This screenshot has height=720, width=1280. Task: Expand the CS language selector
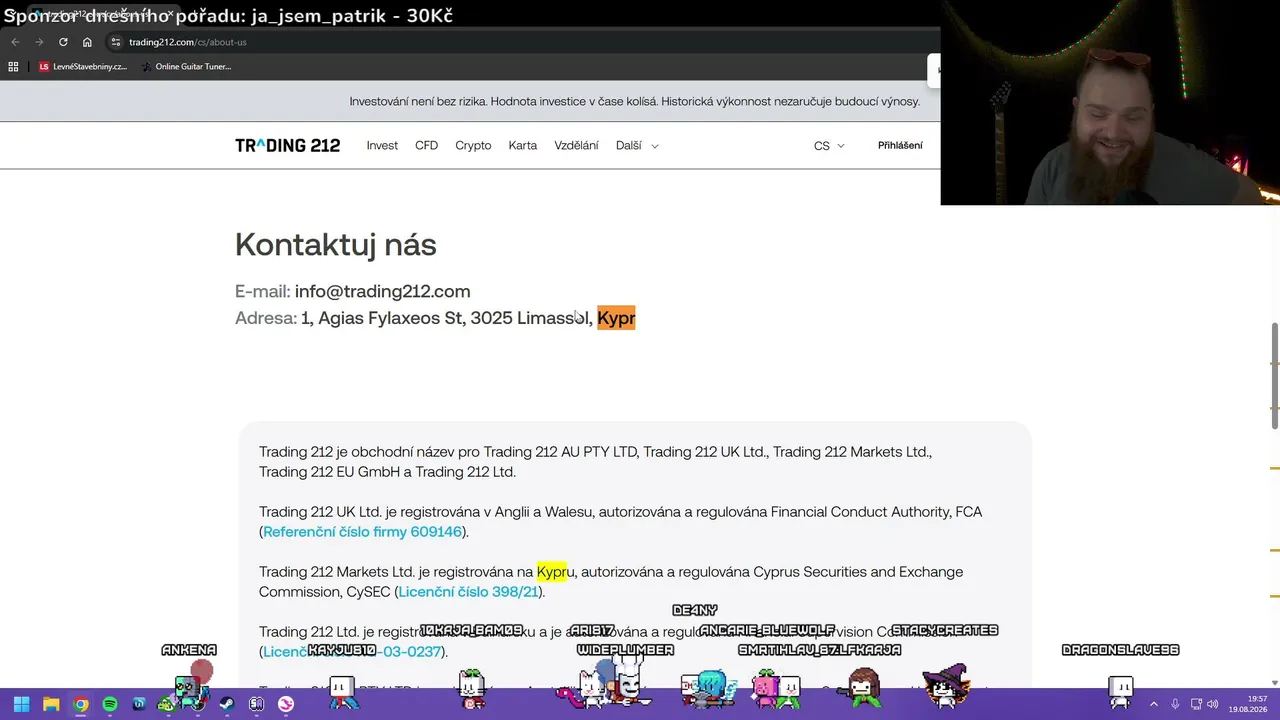coord(829,146)
